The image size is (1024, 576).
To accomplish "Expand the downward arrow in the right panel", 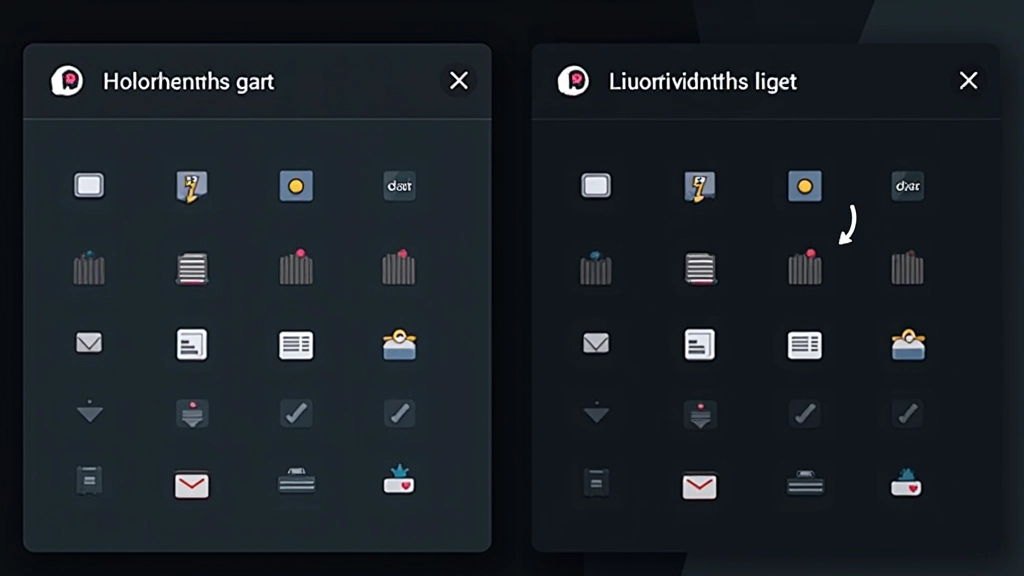I will pos(596,413).
